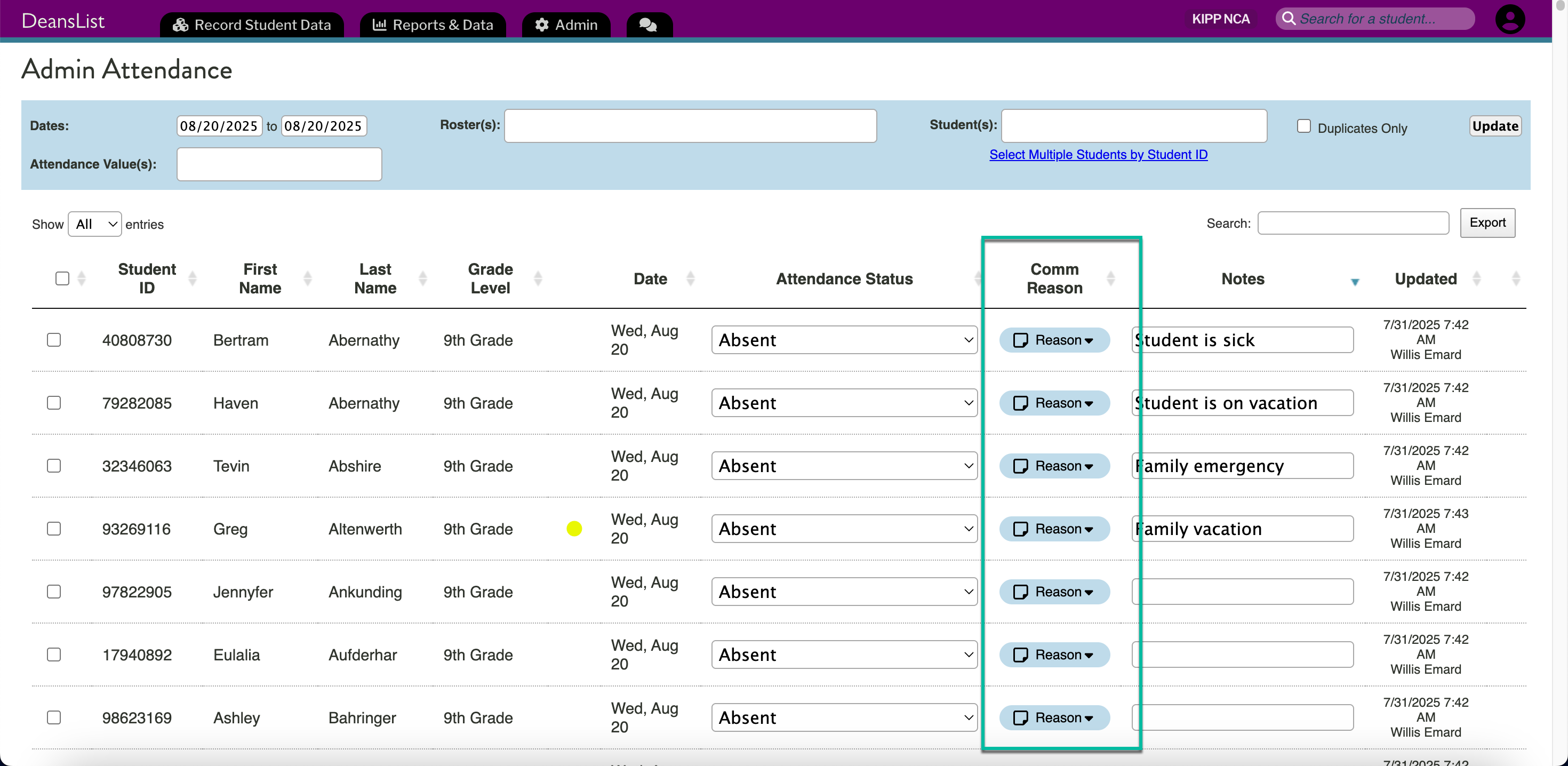Expand Greg's Reason dropdown
This screenshot has width=1568, height=766.
1054,529
